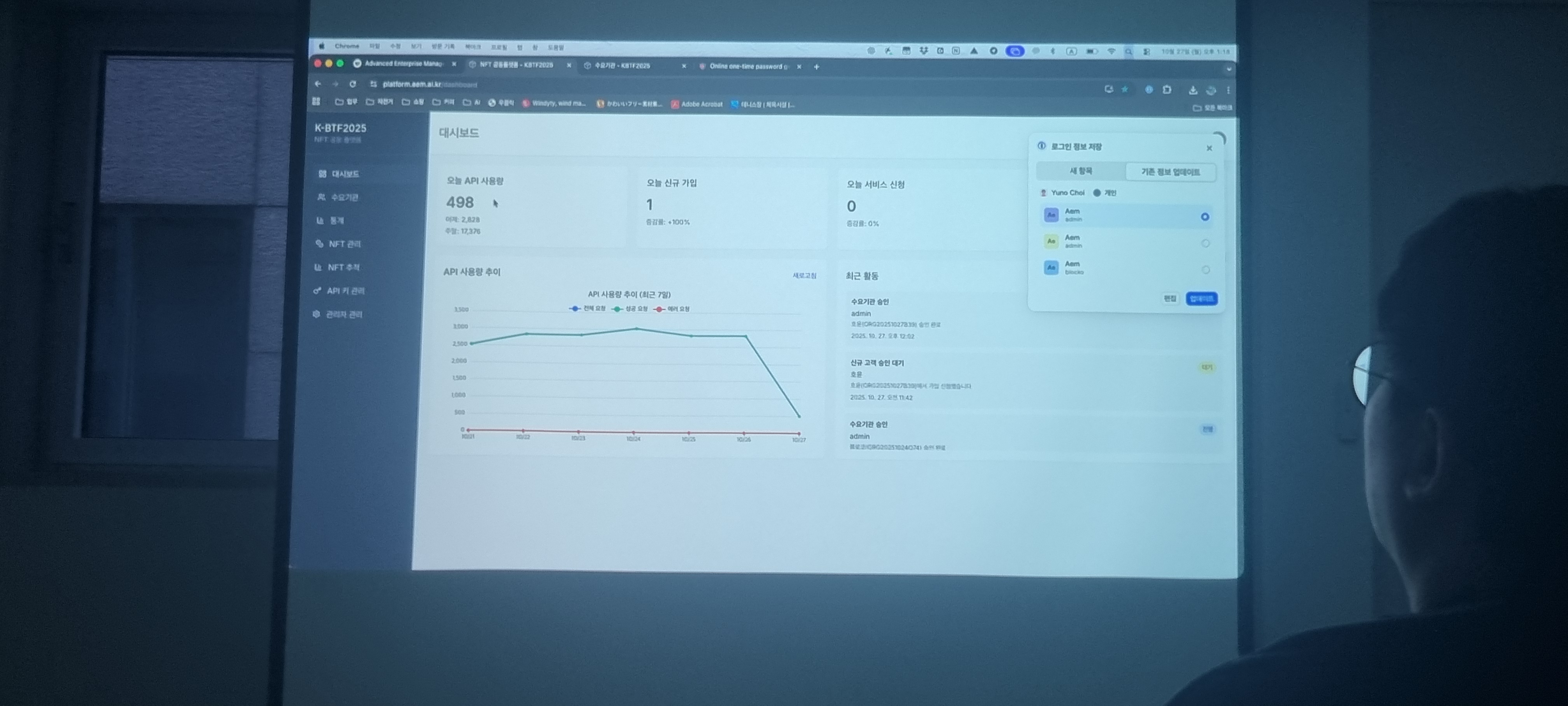This screenshot has width=1568, height=706.
Task: Open the Chrome three-dot menu
Action: pyautogui.click(x=1228, y=90)
